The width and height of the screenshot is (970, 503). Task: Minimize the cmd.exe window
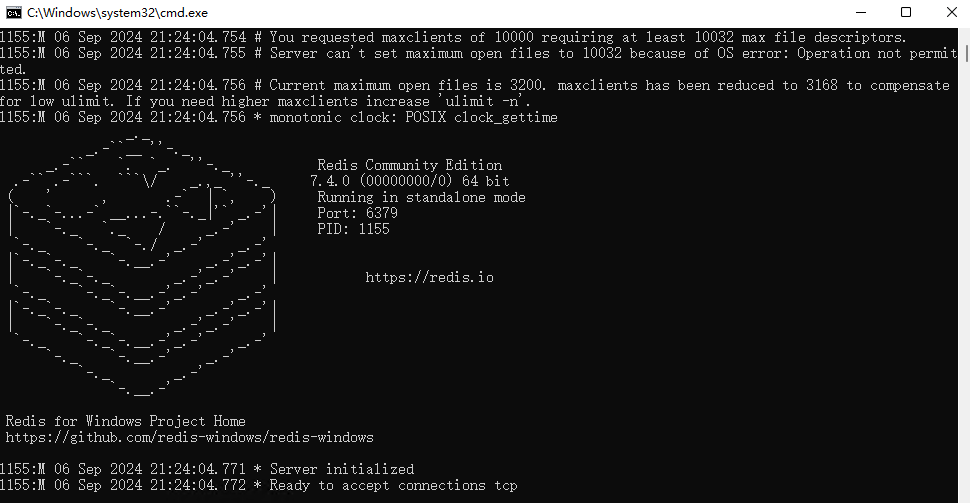pos(861,12)
